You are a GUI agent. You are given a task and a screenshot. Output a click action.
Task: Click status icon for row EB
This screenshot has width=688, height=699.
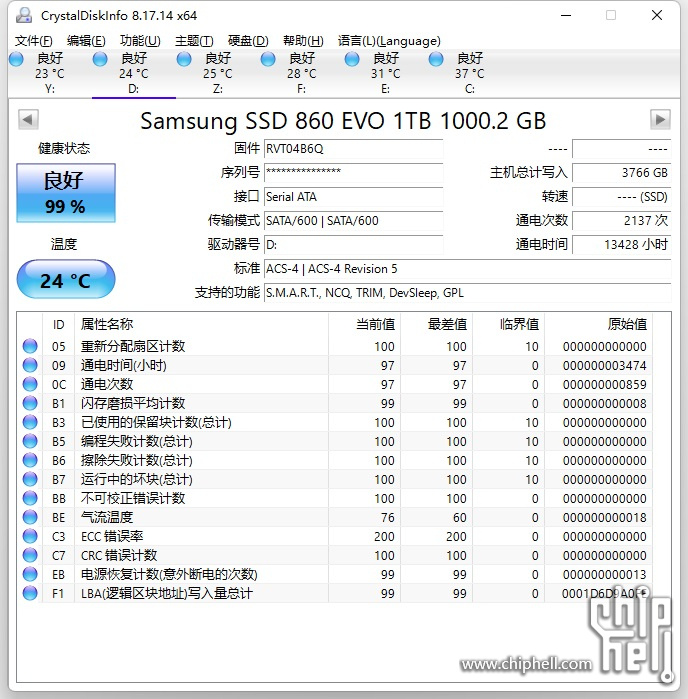pos(30,574)
